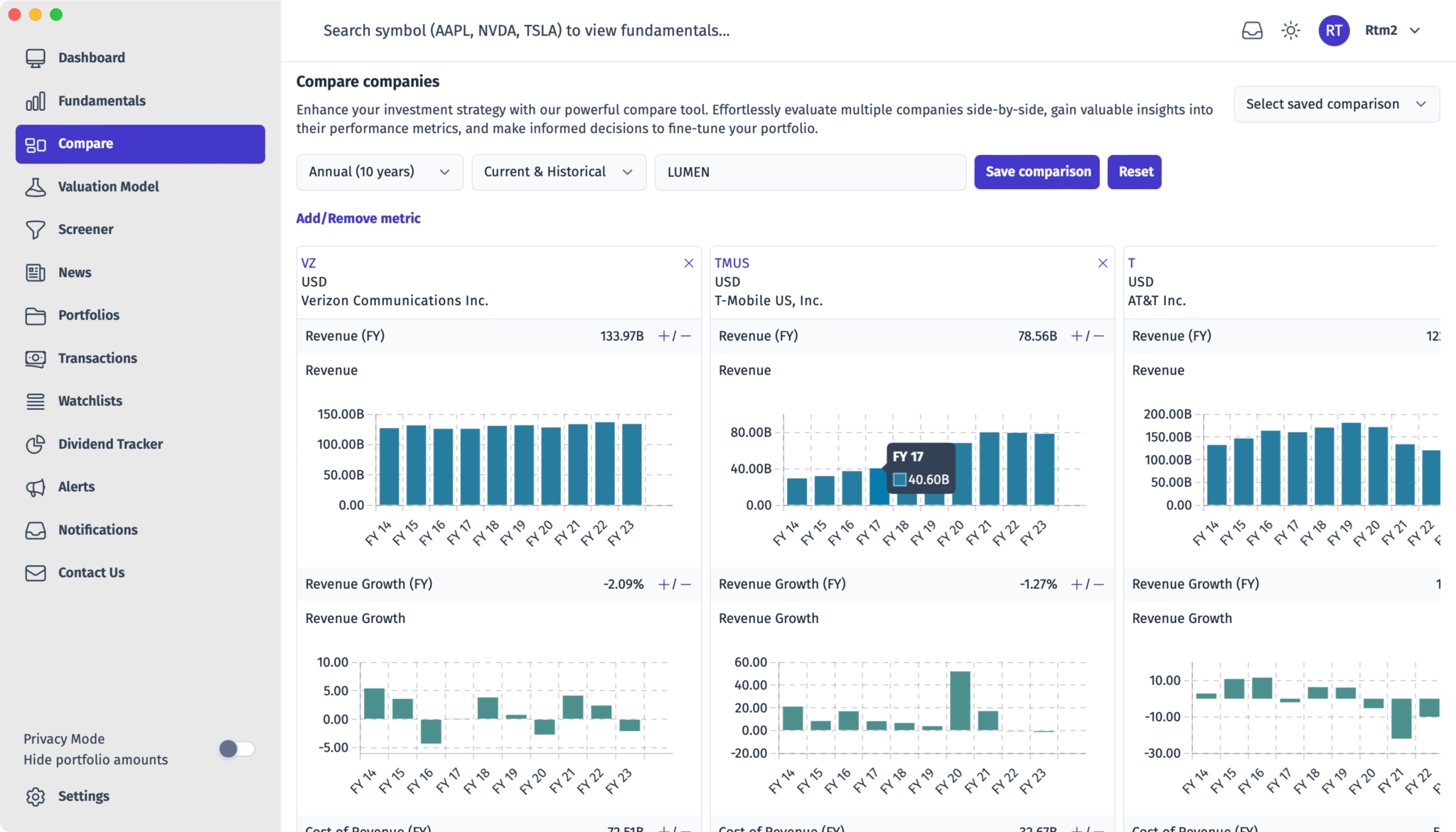Go to Dashboard menu item
Image resolution: width=1456 pixels, height=832 pixels.
click(140, 58)
